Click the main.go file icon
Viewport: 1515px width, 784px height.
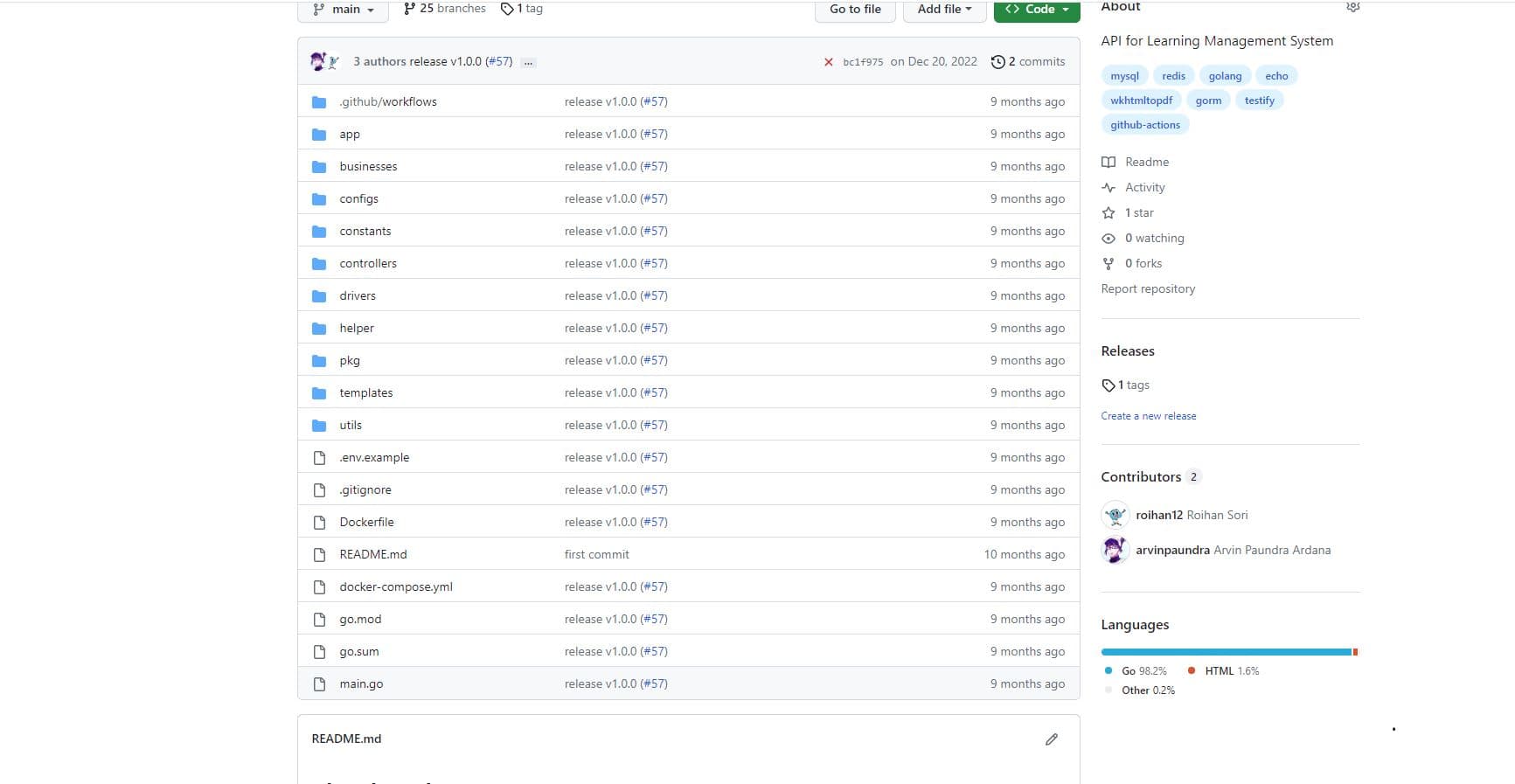319,684
